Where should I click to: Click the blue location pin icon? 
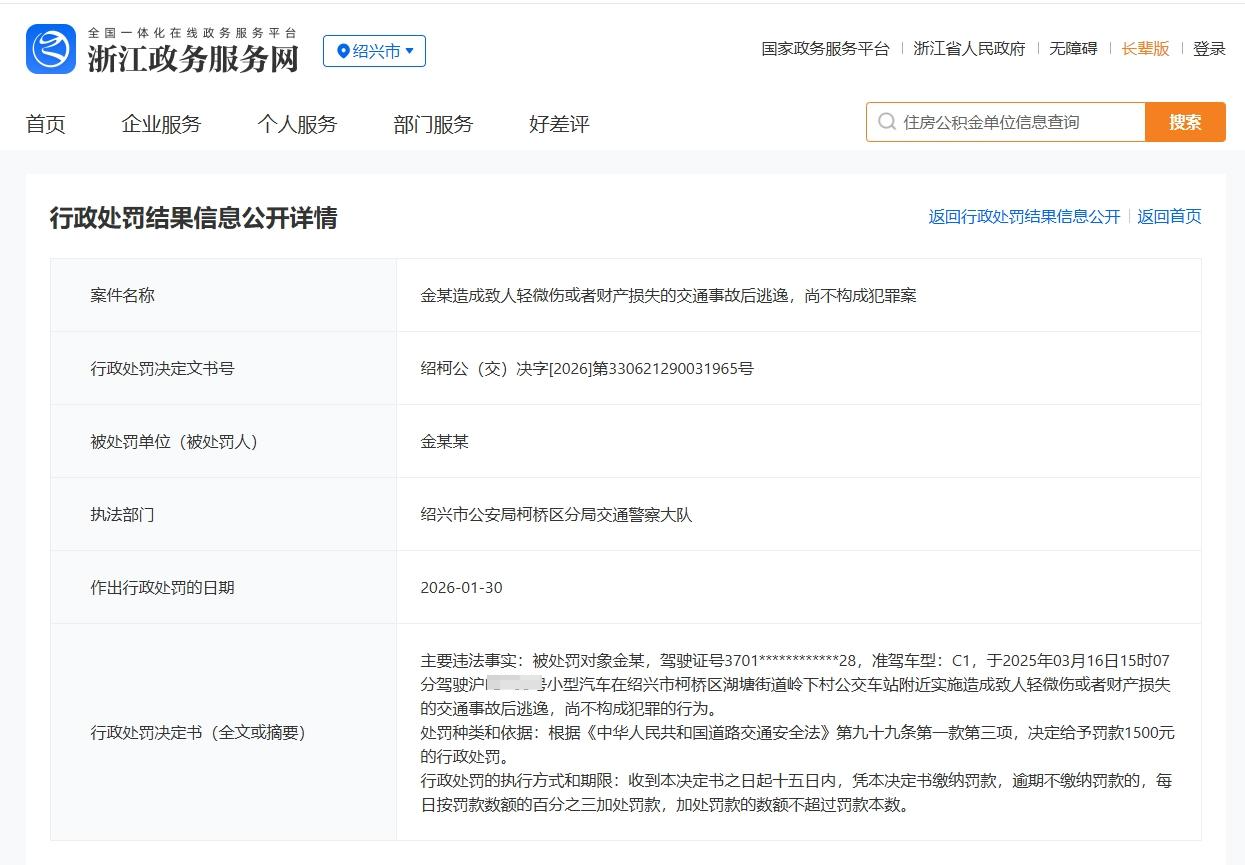tap(341, 52)
